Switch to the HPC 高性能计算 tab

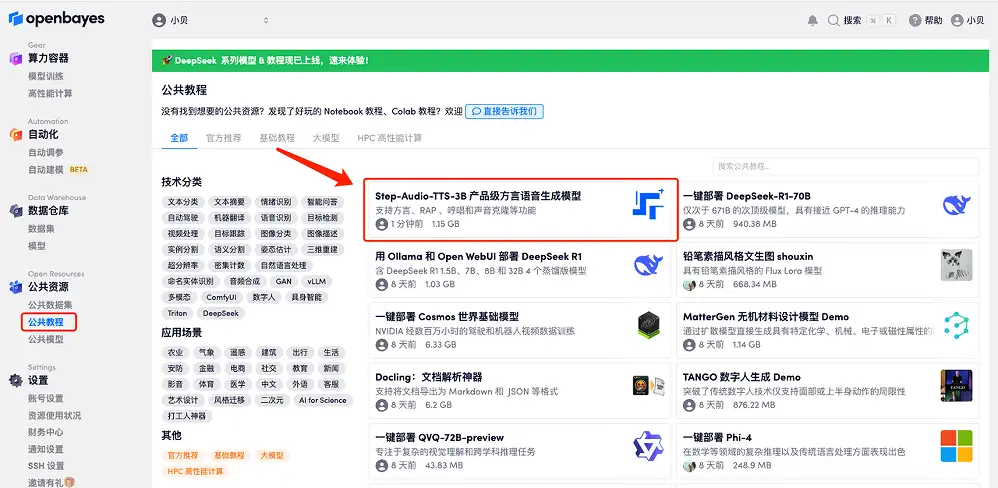click(x=390, y=137)
